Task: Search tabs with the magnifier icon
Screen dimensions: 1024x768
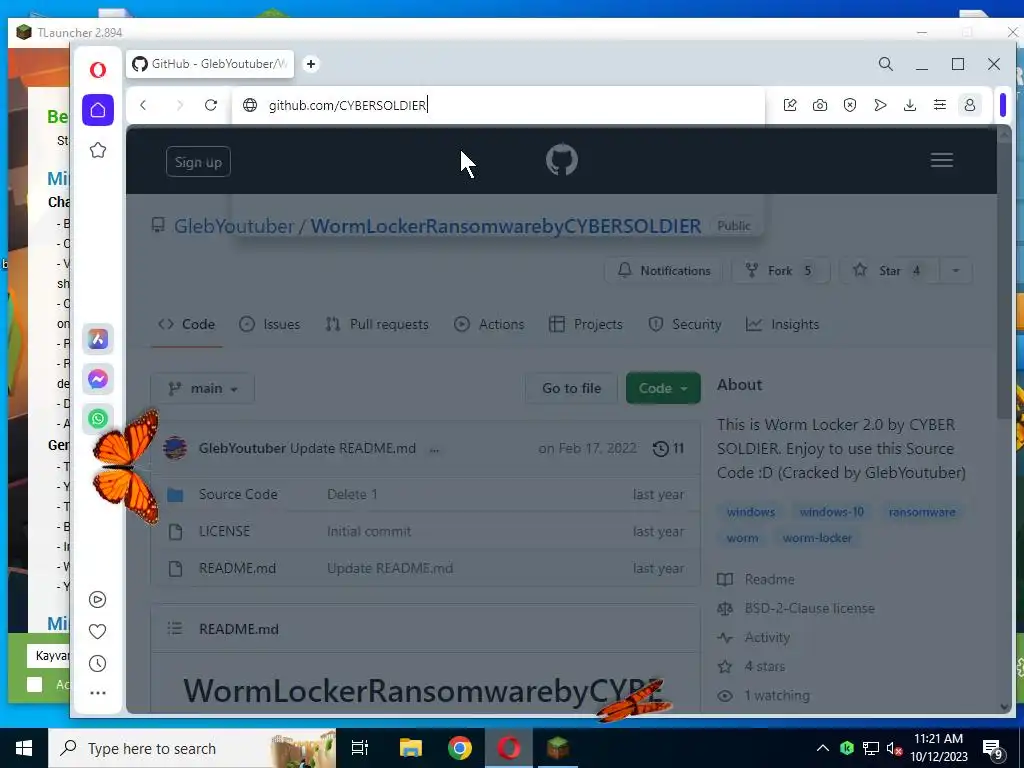Action: tap(886, 64)
